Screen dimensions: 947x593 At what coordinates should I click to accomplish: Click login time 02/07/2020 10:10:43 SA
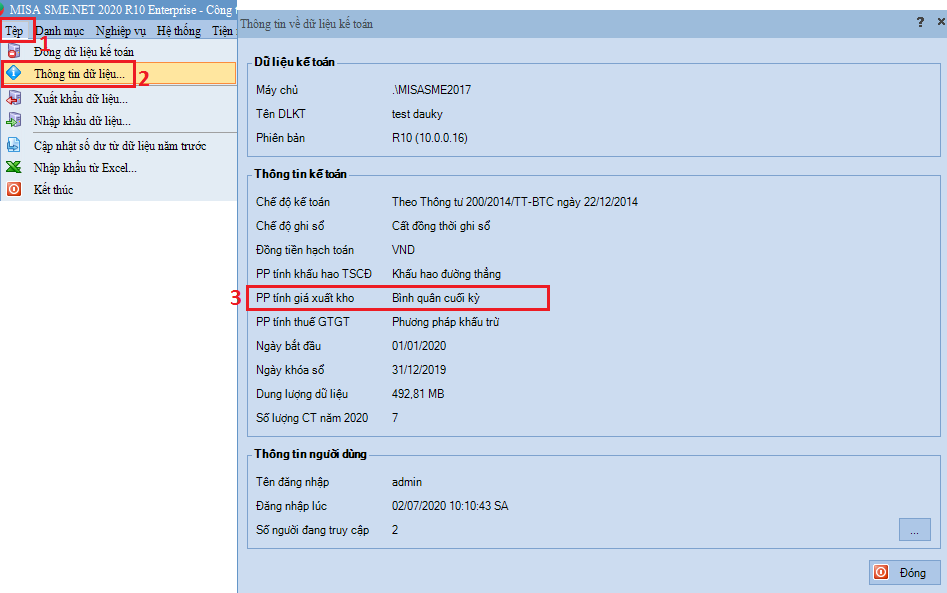click(450, 506)
